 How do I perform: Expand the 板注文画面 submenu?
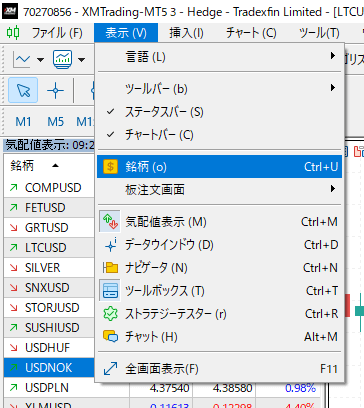coord(220,189)
